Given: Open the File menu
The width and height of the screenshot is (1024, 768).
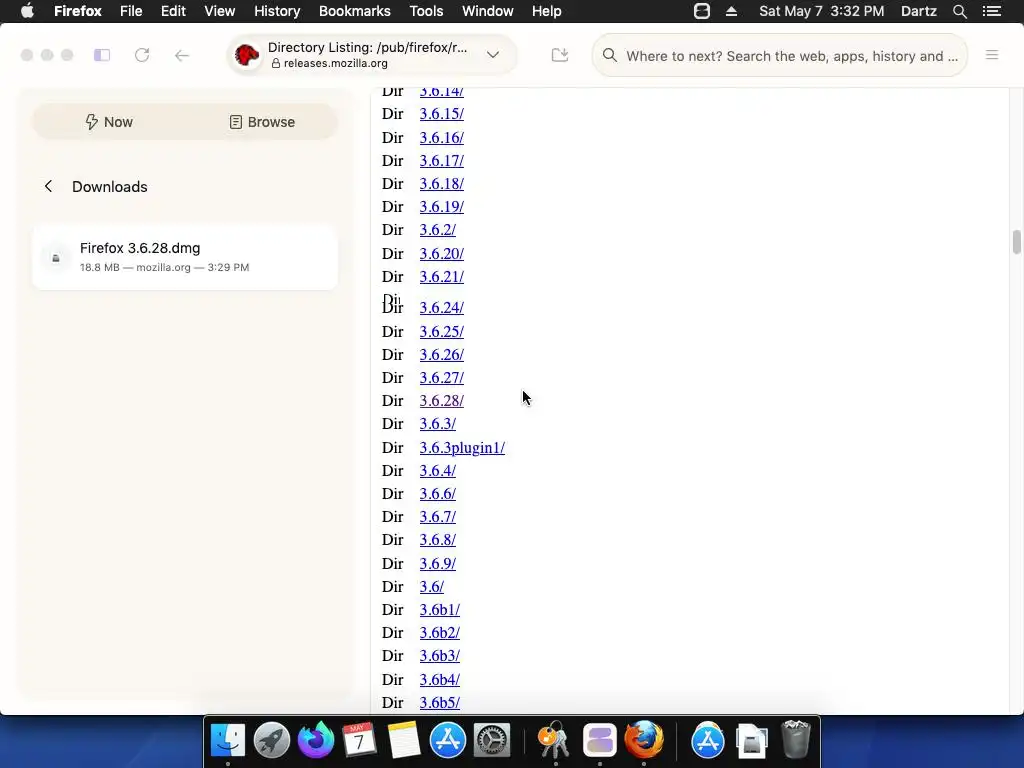Looking at the screenshot, I should click(x=131, y=11).
